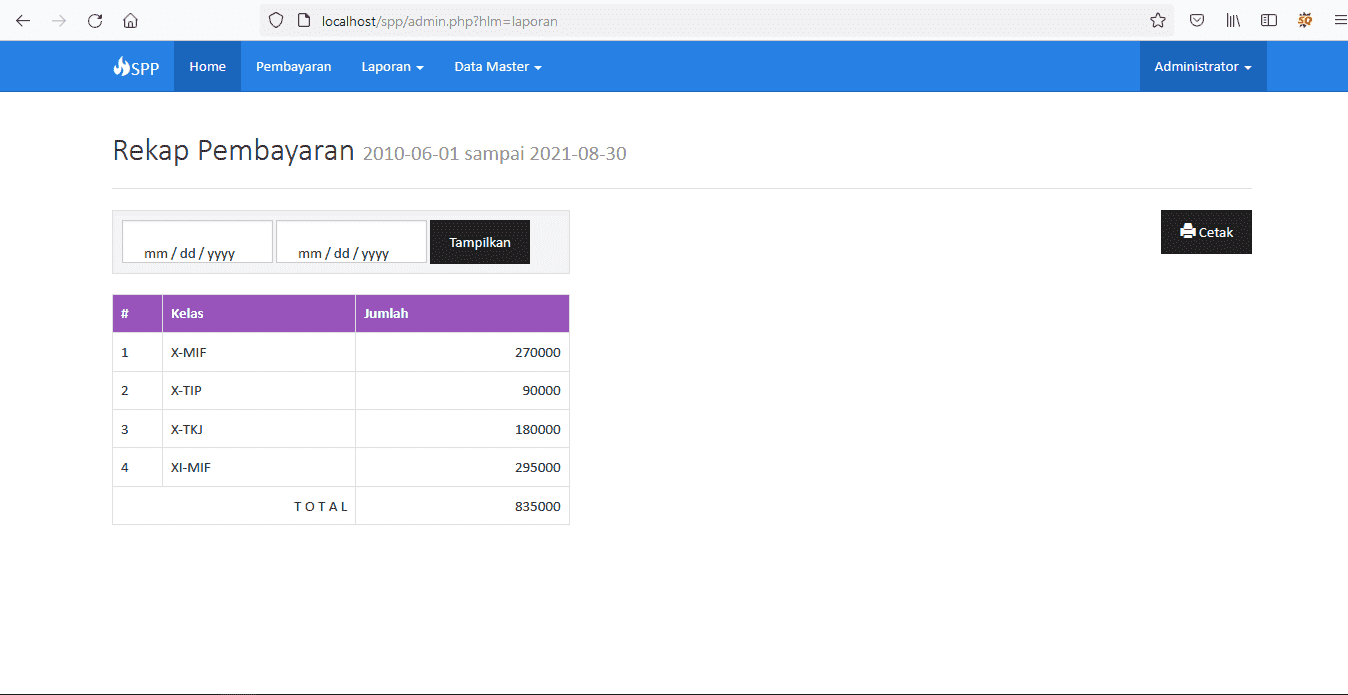This screenshot has height=695, width=1348.
Task: Open the library icon in the toolbar
Action: point(1233,20)
